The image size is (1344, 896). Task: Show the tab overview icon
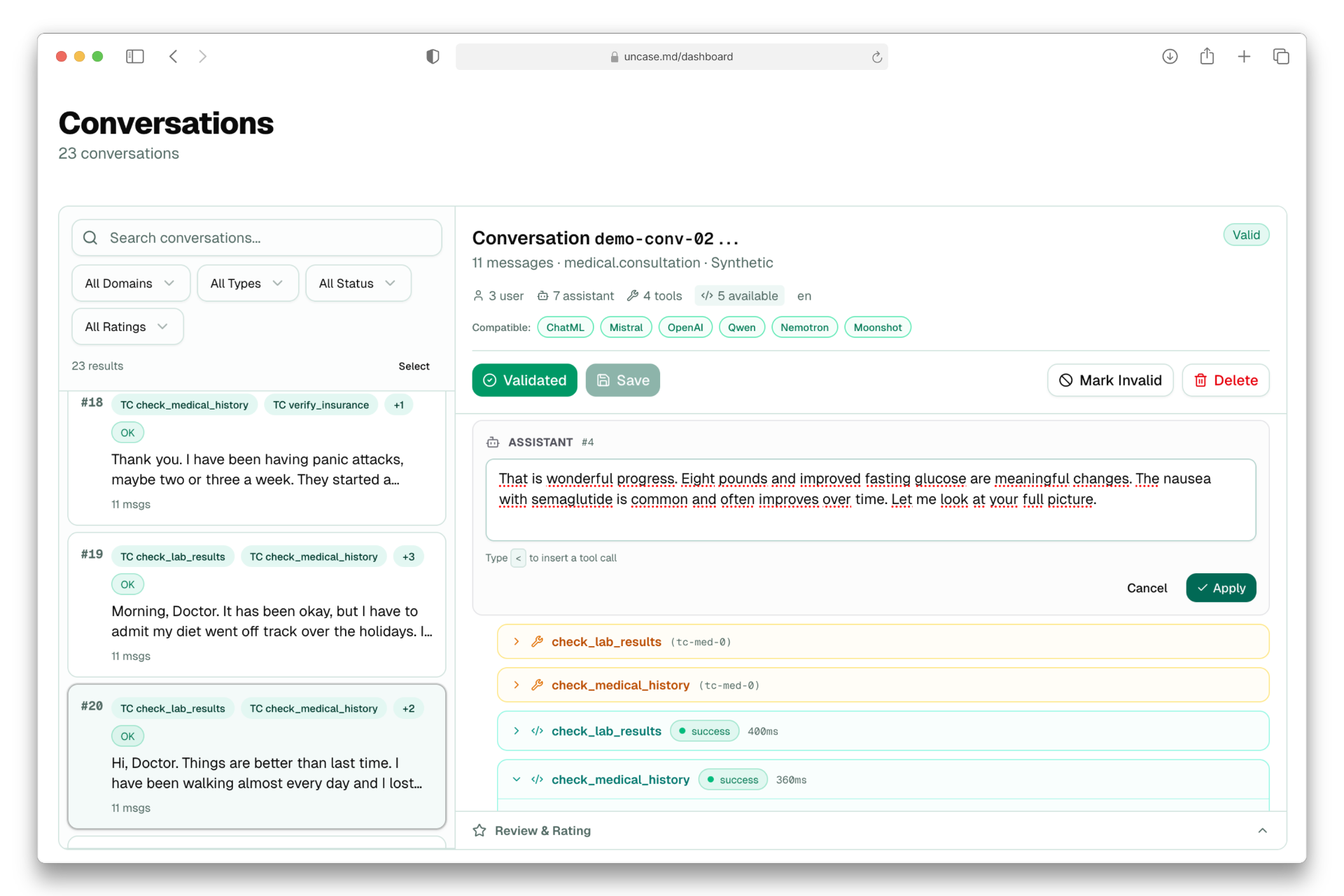click(x=1281, y=57)
